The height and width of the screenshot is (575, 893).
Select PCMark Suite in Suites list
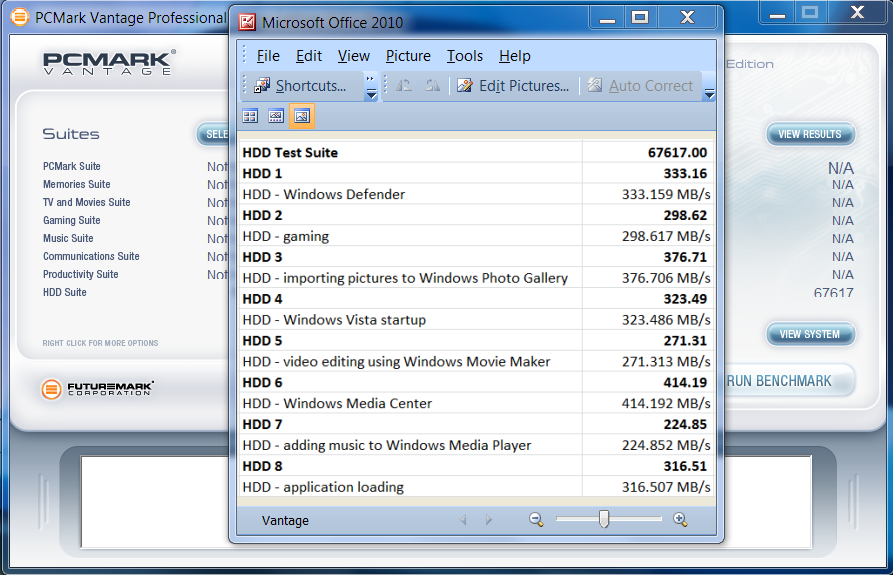point(72,166)
